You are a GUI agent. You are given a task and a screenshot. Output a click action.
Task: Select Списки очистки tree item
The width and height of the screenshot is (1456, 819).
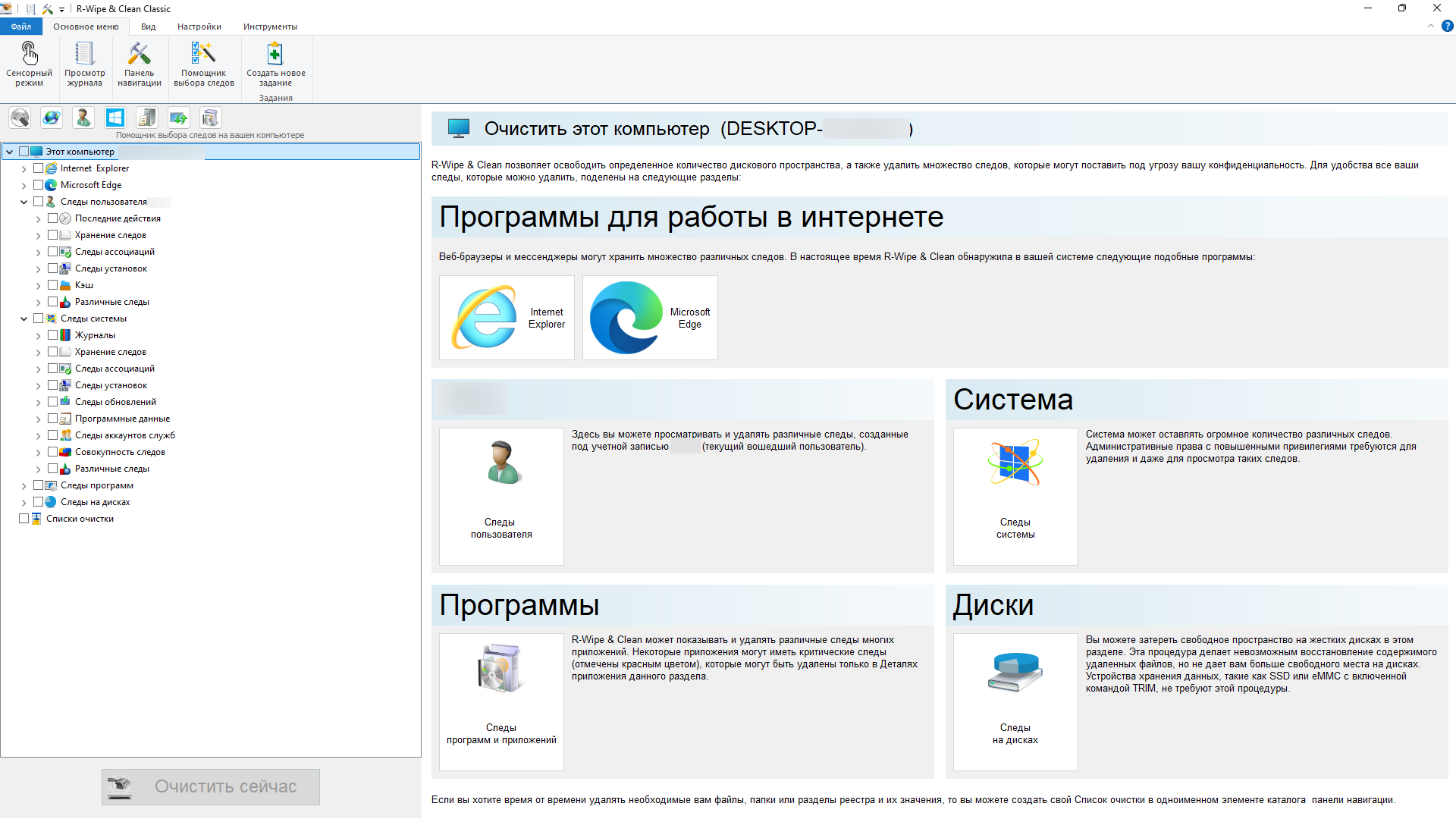coord(80,519)
